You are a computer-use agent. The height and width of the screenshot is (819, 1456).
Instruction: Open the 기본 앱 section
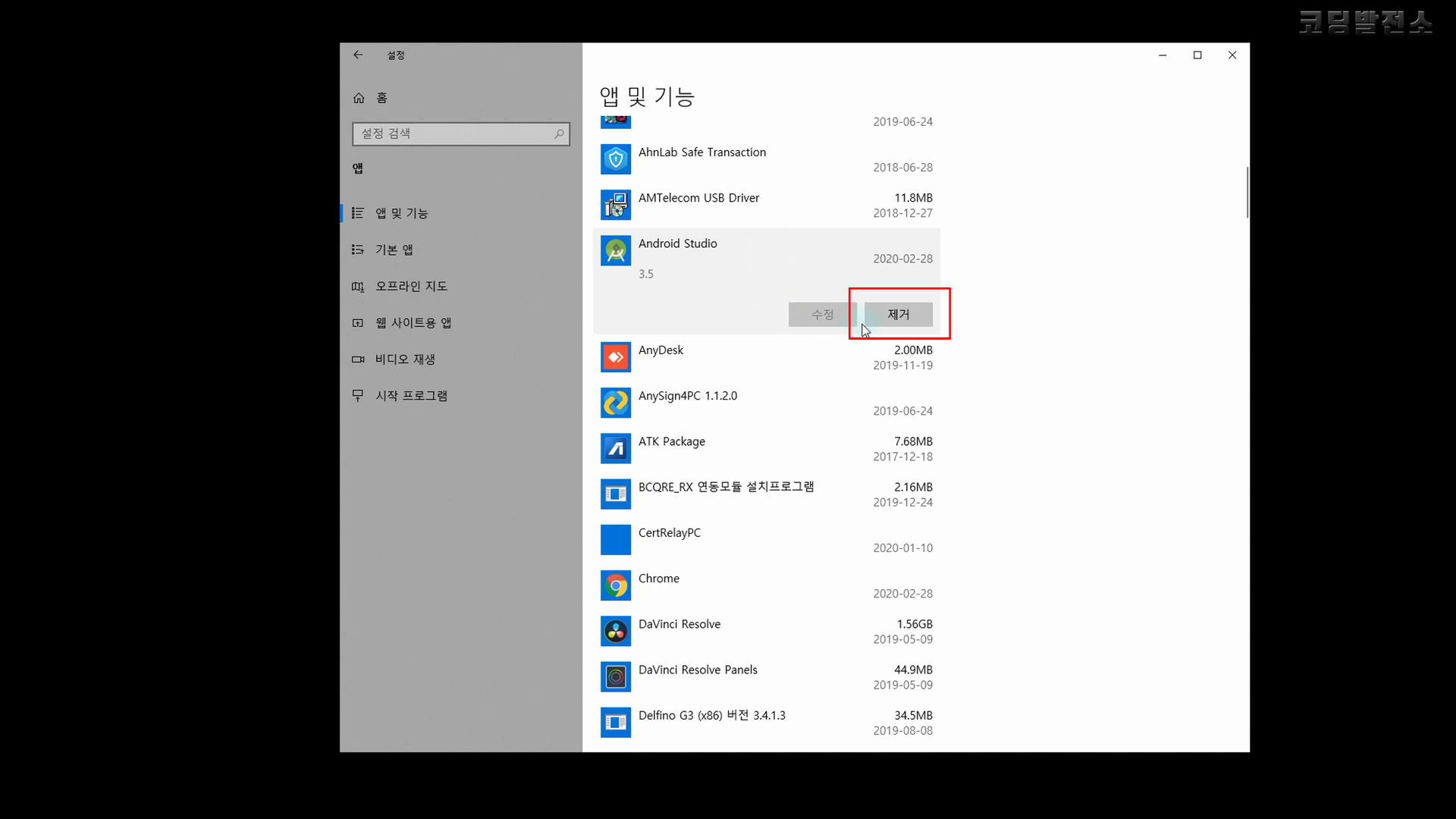pos(461,249)
